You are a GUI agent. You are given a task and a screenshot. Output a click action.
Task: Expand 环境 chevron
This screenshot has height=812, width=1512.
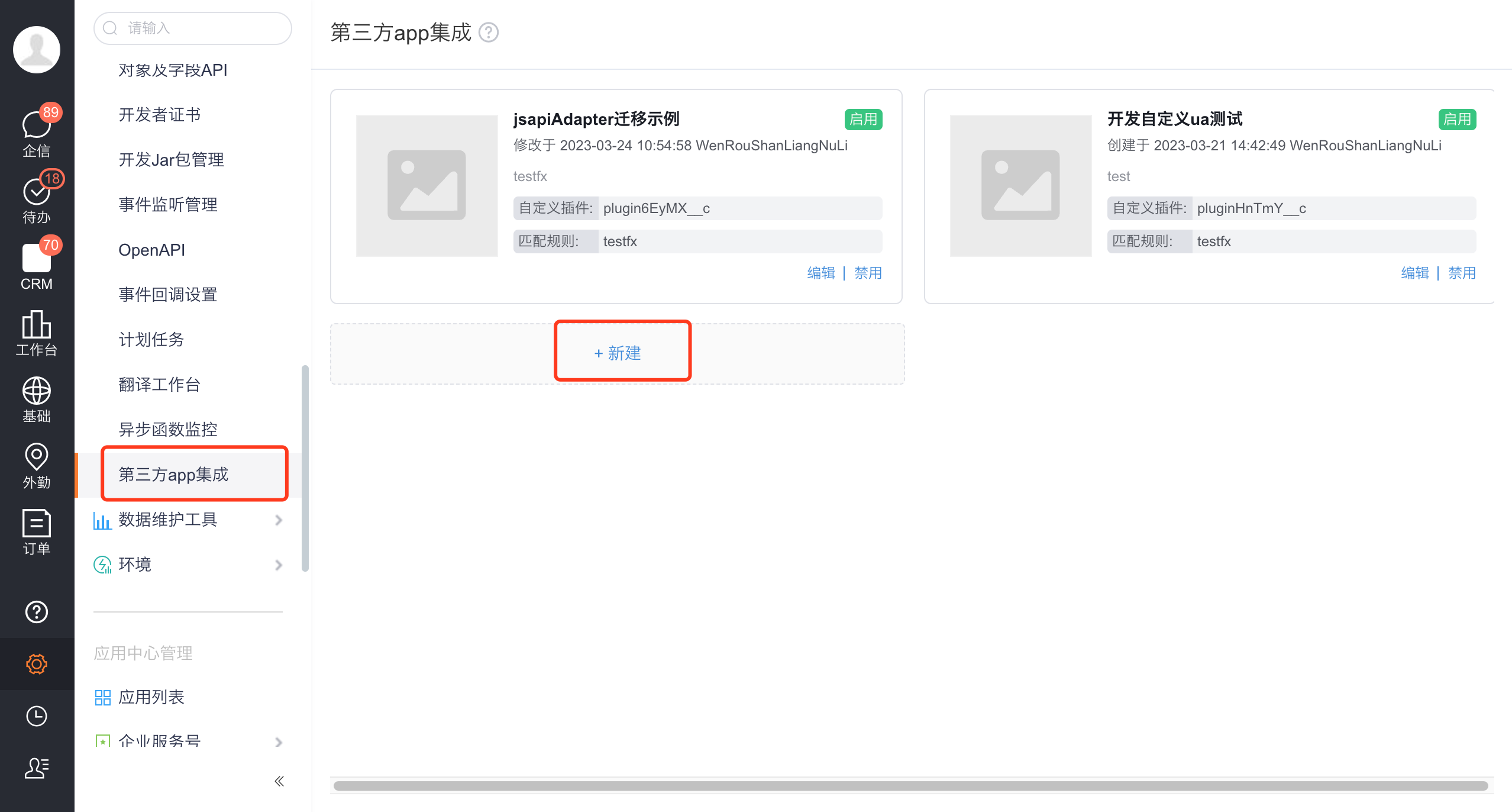[279, 565]
